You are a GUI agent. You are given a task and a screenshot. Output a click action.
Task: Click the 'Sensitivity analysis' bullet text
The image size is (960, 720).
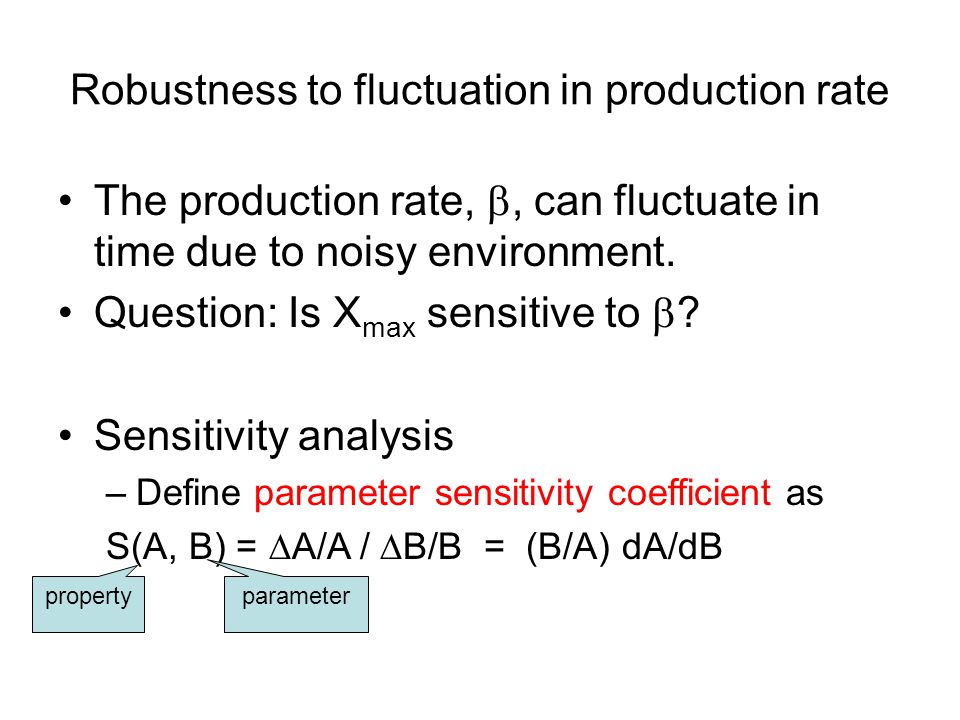click(x=274, y=438)
